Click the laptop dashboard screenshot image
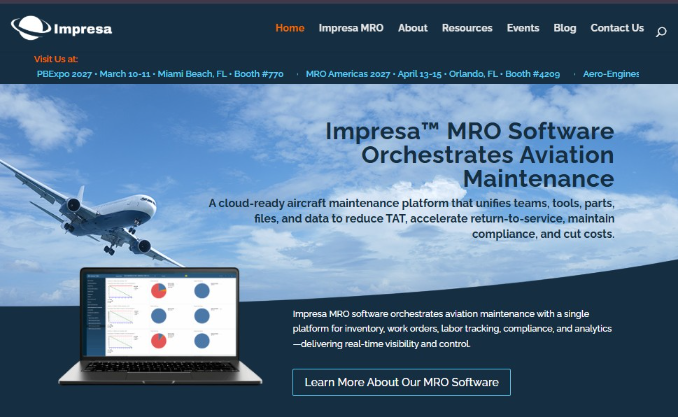This screenshot has height=417, width=678. click(160, 325)
